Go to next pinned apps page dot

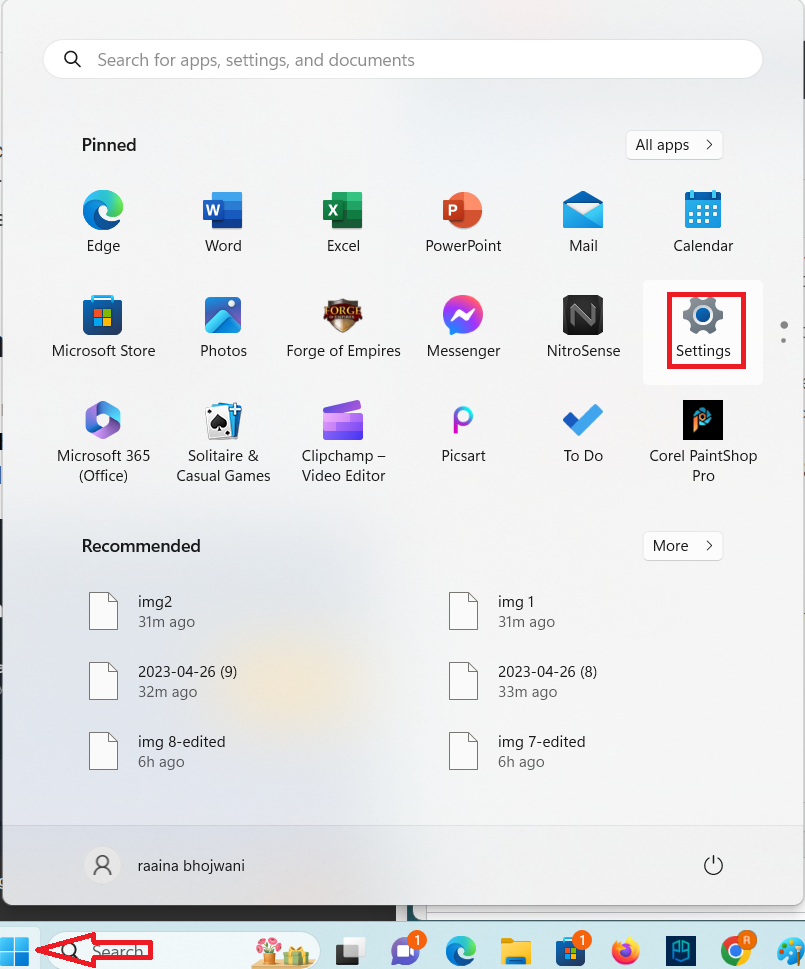tap(784, 340)
